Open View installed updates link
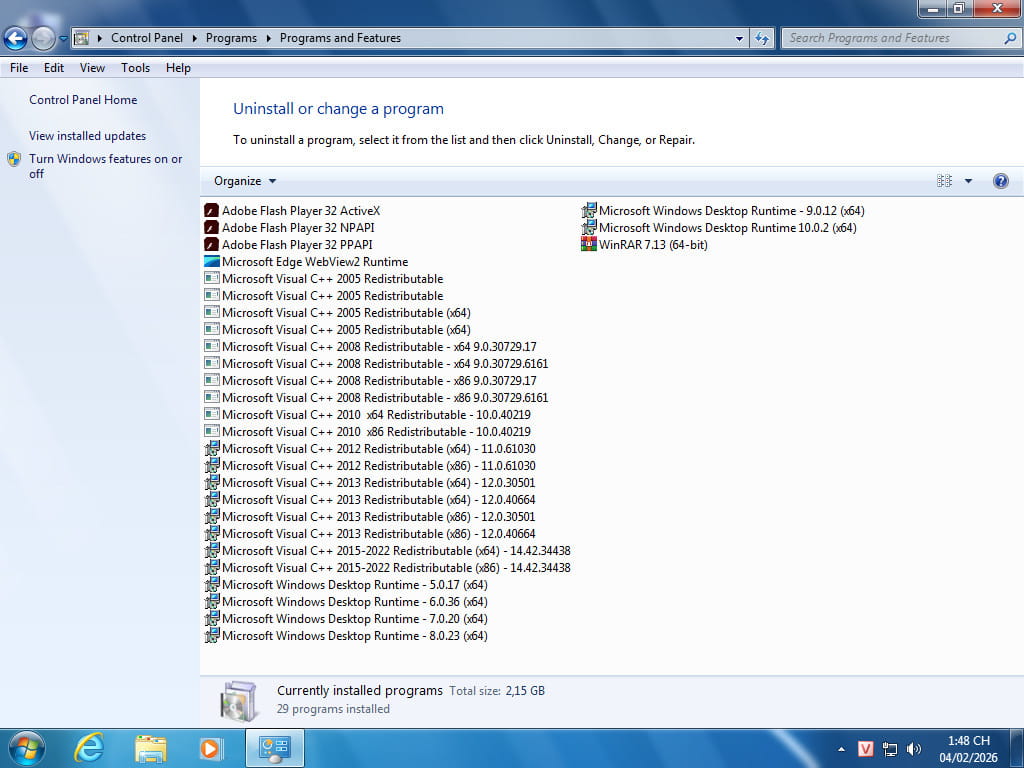This screenshot has width=1024, height=768. [x=88, y=136]
